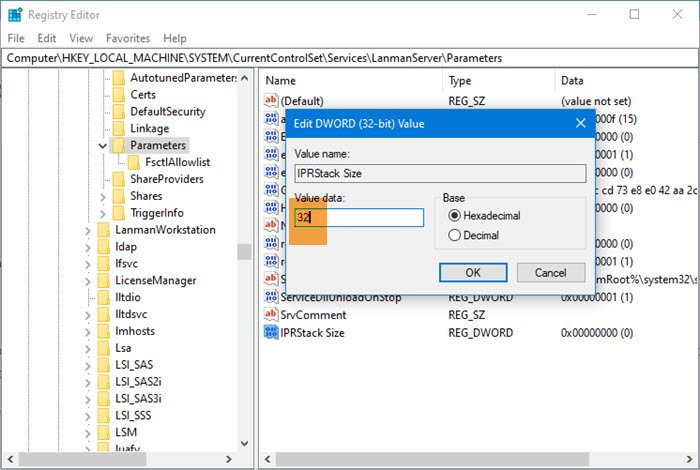Click the Value name field
Image resolution: width=700 pixels, height=470 pixels.
[x=440, y=173]
